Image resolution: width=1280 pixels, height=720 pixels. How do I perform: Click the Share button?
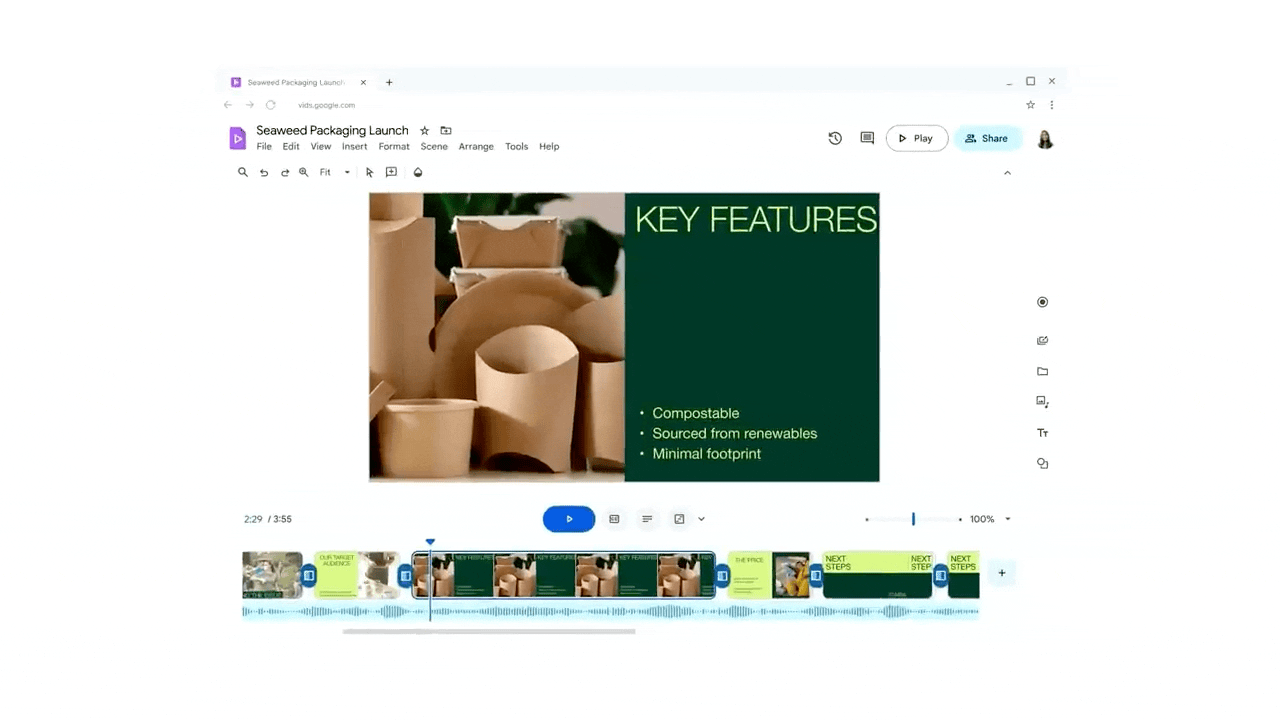click(986, 139)
